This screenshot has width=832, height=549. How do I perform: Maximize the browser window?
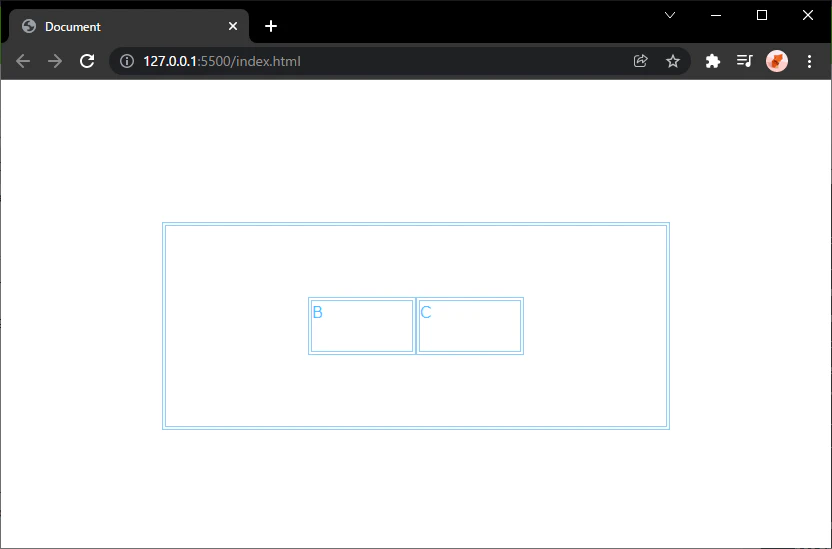[762, 15]
